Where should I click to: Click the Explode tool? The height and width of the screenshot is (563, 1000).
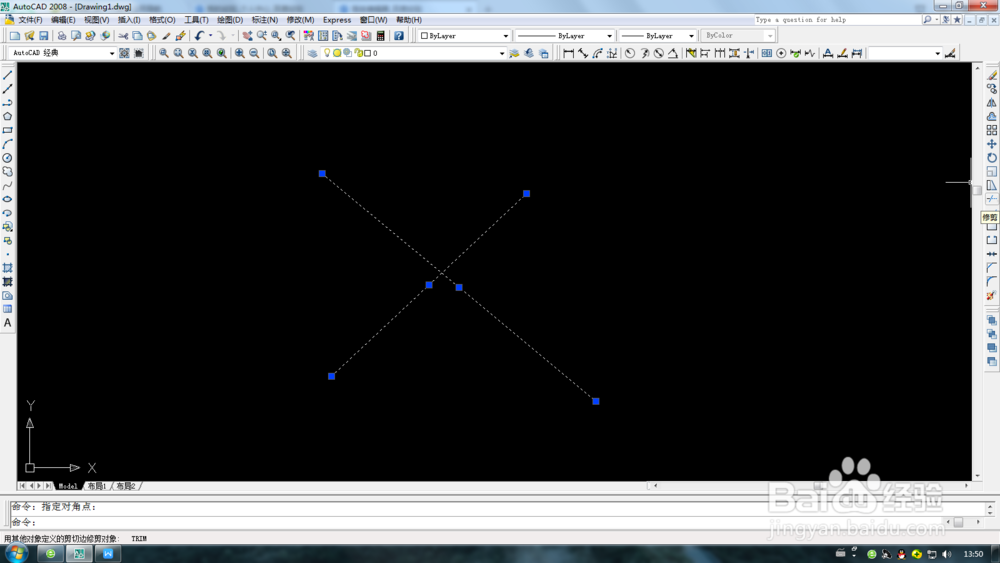992,296
